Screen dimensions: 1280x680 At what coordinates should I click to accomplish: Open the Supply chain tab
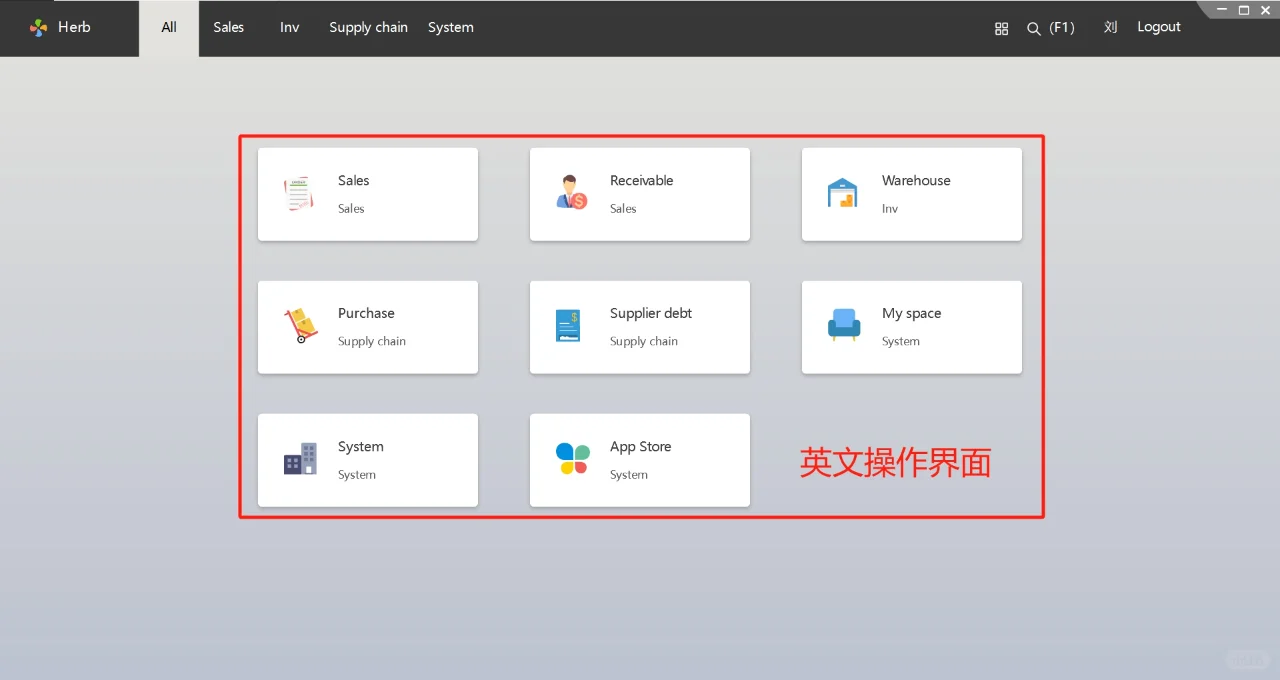tap(368, 28)
